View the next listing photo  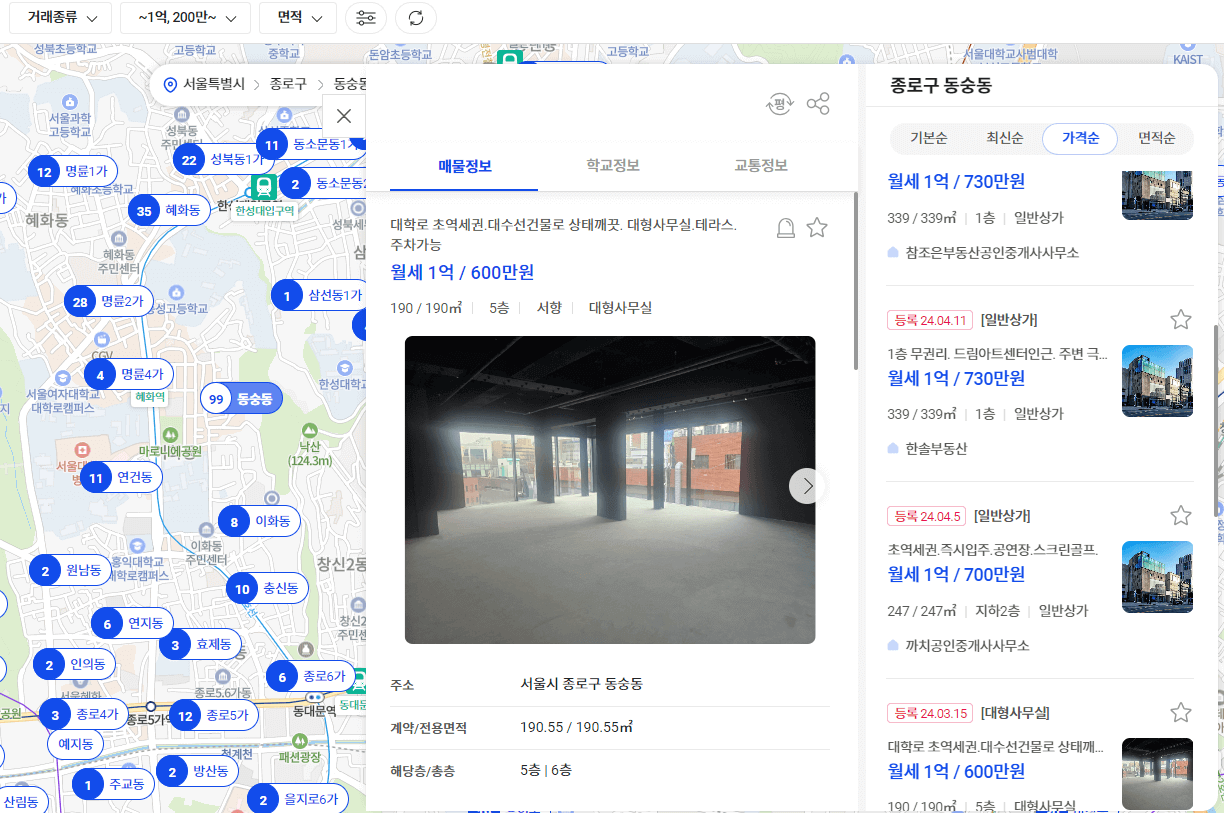coord(806,486)
